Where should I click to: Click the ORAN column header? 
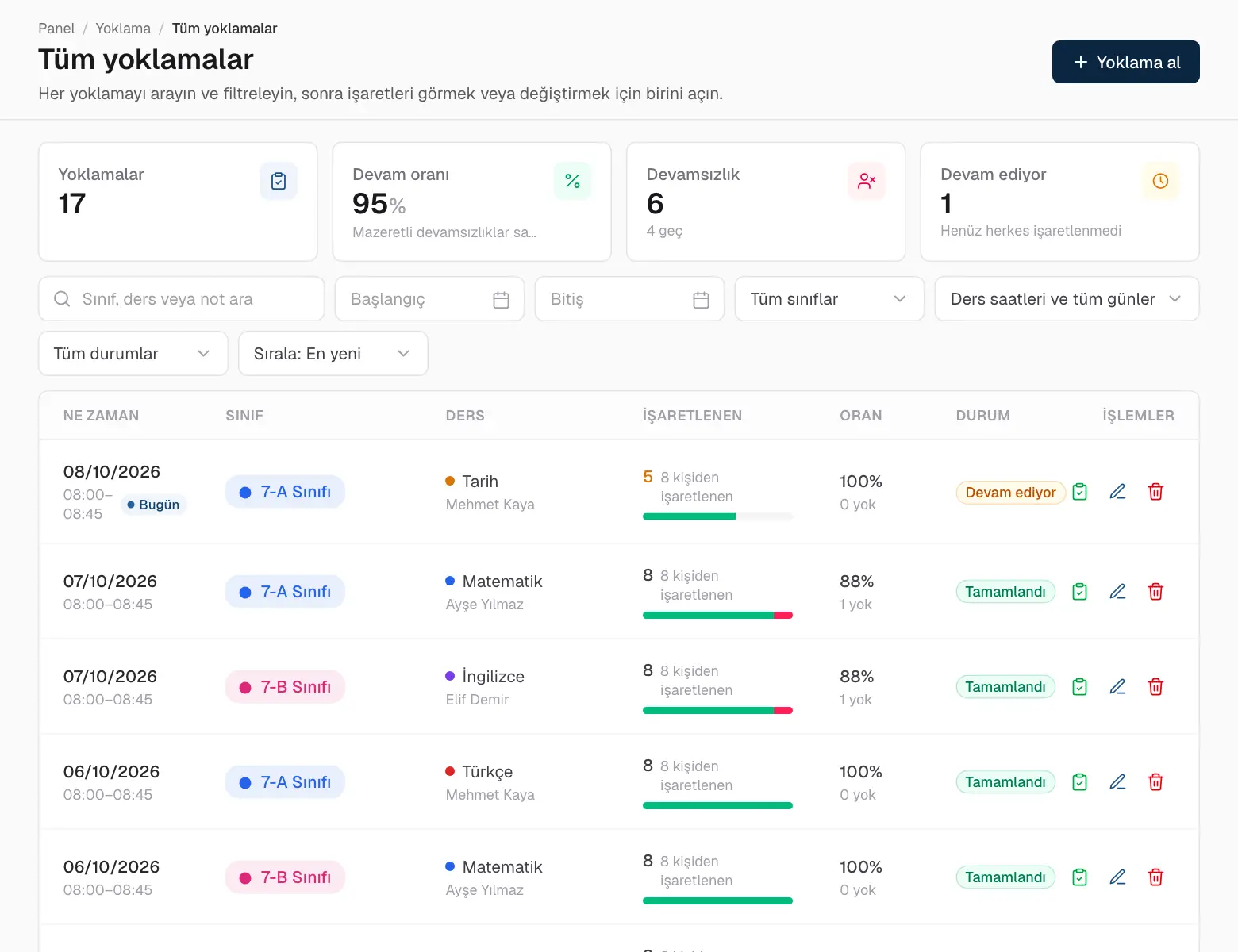tap(861, 416)
